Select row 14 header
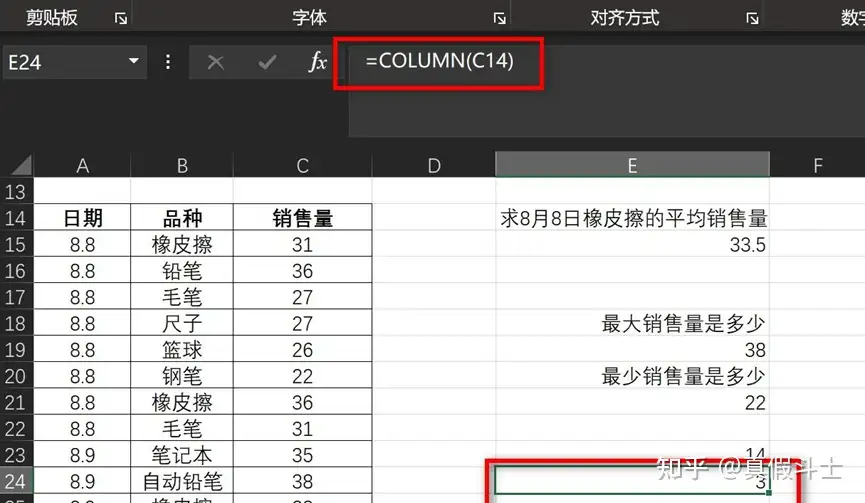Screen dimensions: 865x503 [x=17, y=218]
